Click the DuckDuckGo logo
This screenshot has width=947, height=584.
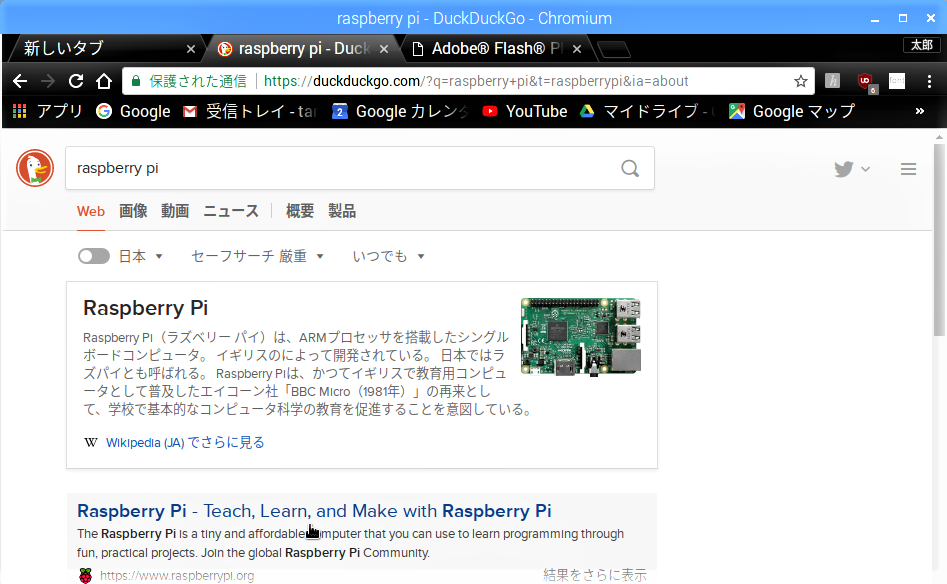35,168
